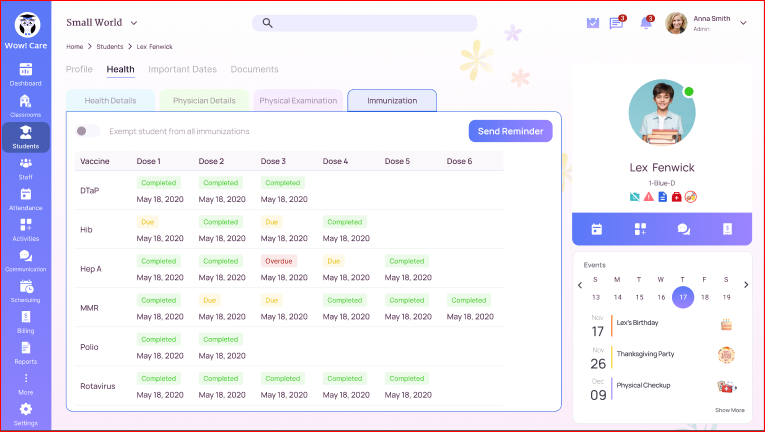Go to Classrooms in the sidebar
The width and height of the screenshot is (765, 432).
pyautogui.click(x=26, y=105)
